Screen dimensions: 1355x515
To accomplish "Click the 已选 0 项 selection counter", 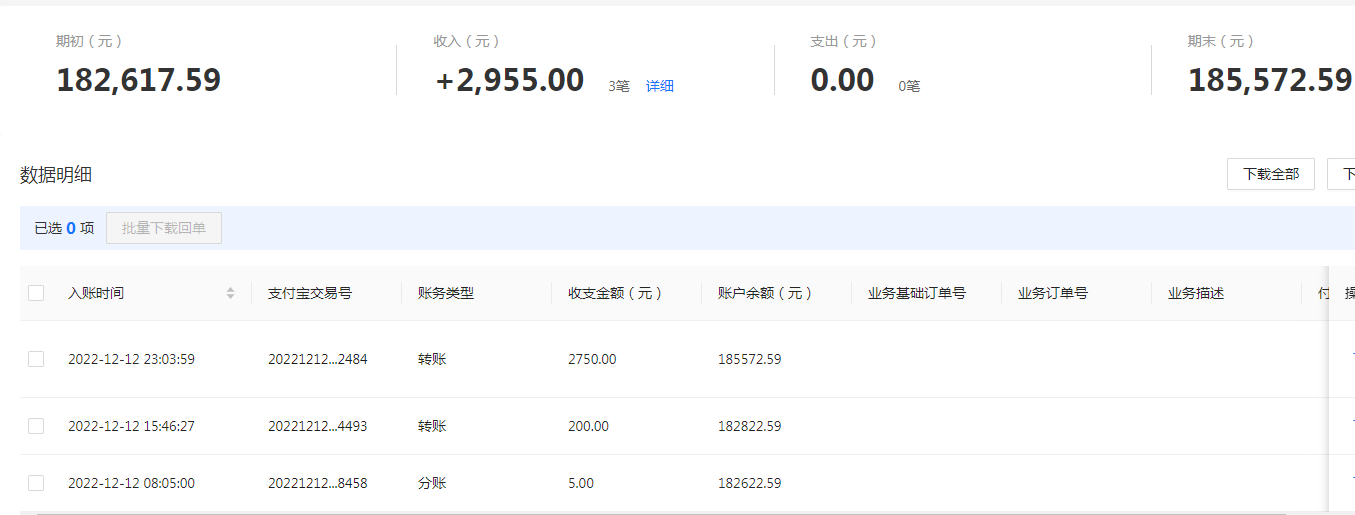I will point(64,228).
